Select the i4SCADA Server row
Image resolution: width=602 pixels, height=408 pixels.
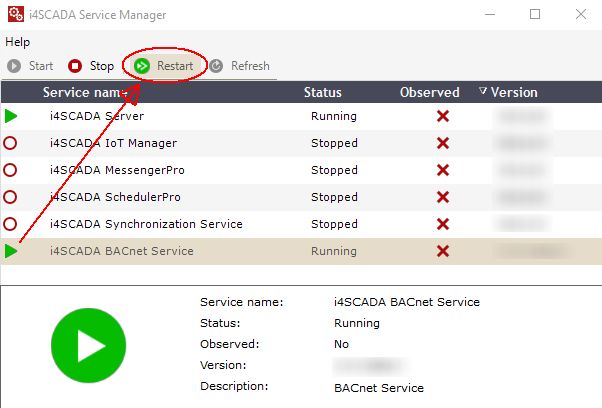301,116
